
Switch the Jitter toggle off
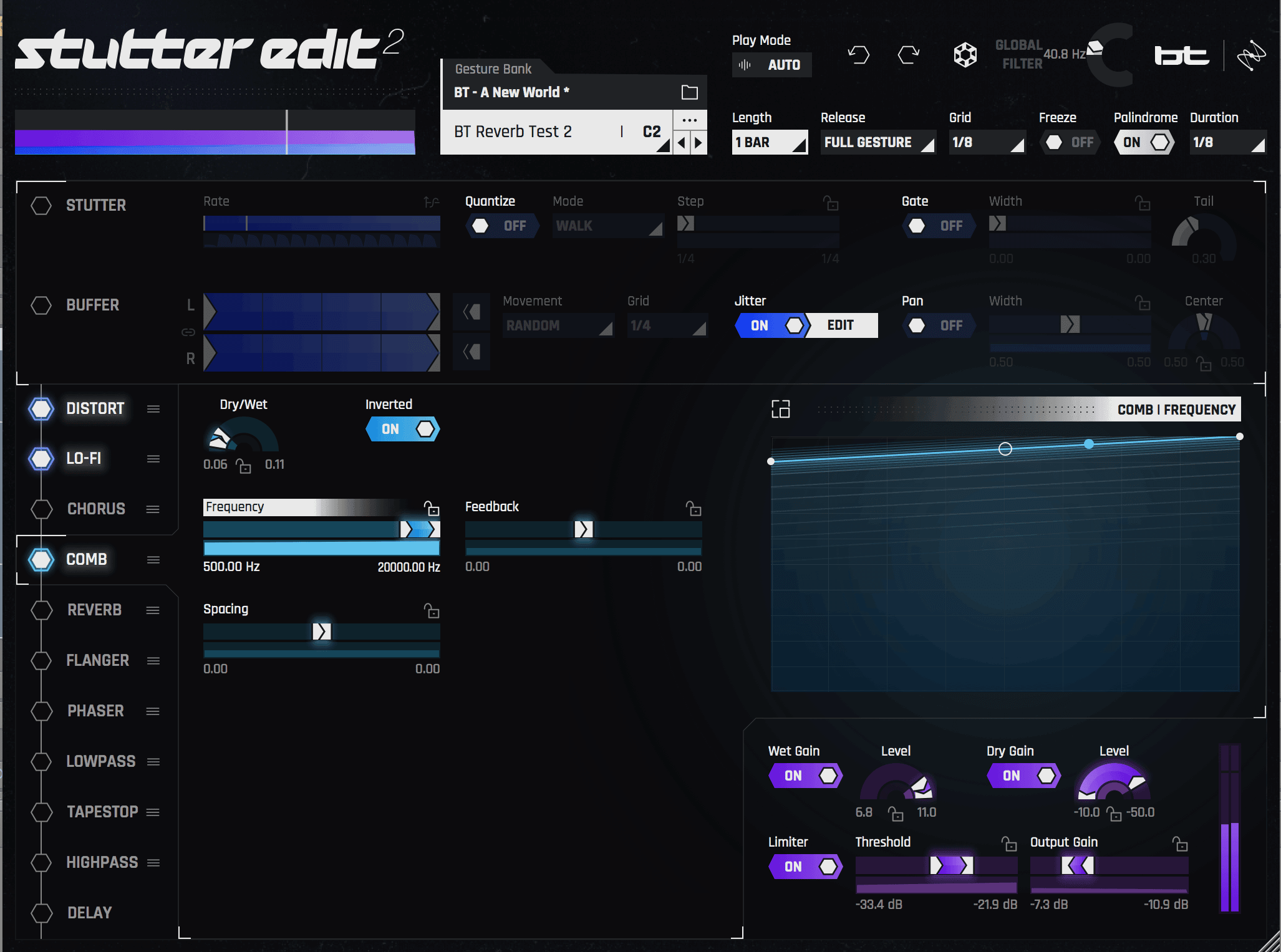click(x=773, y=325)
